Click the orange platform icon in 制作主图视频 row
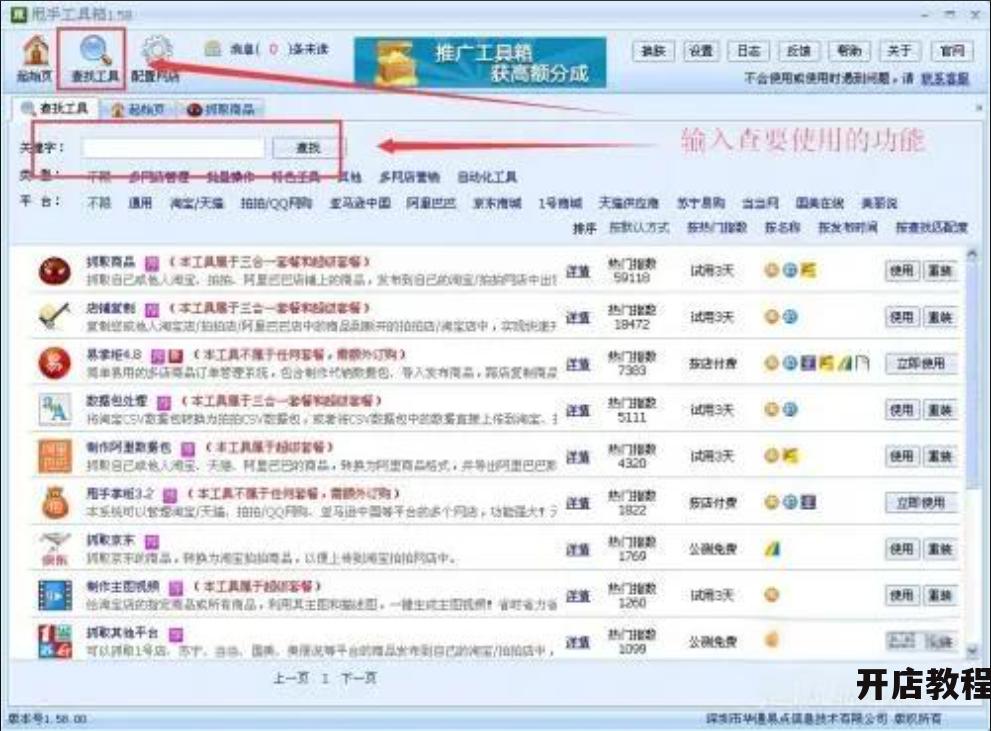 click(771, 595)
